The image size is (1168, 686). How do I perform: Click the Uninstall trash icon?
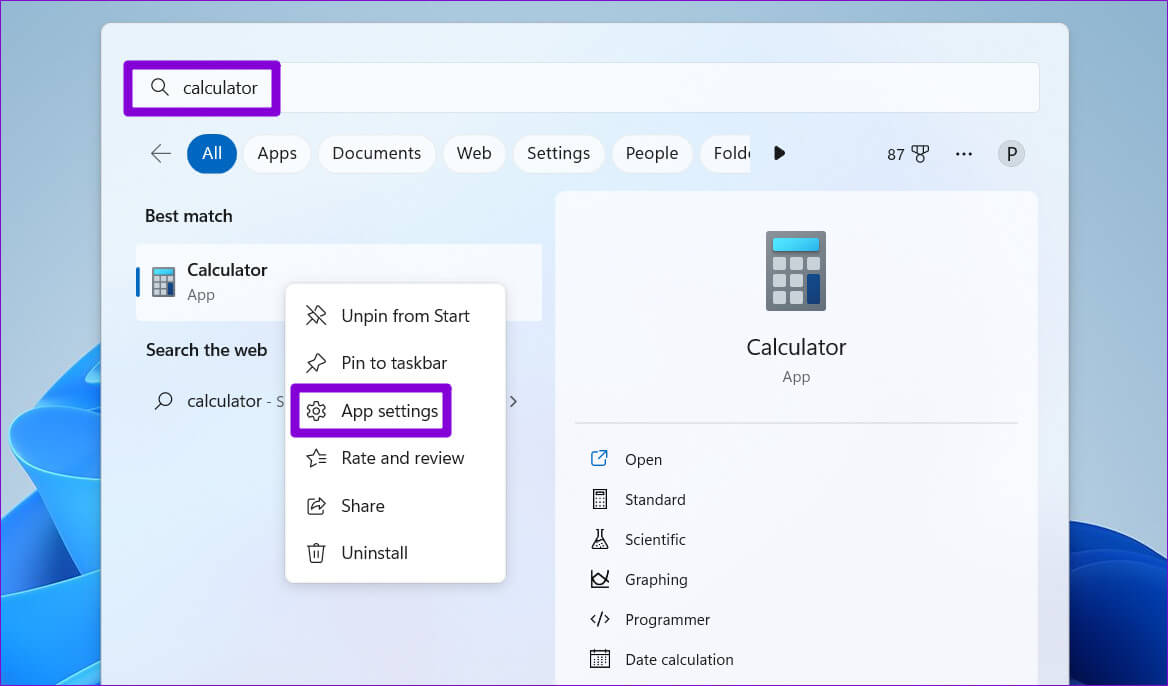pyautogui.click(x=316, y=552)
